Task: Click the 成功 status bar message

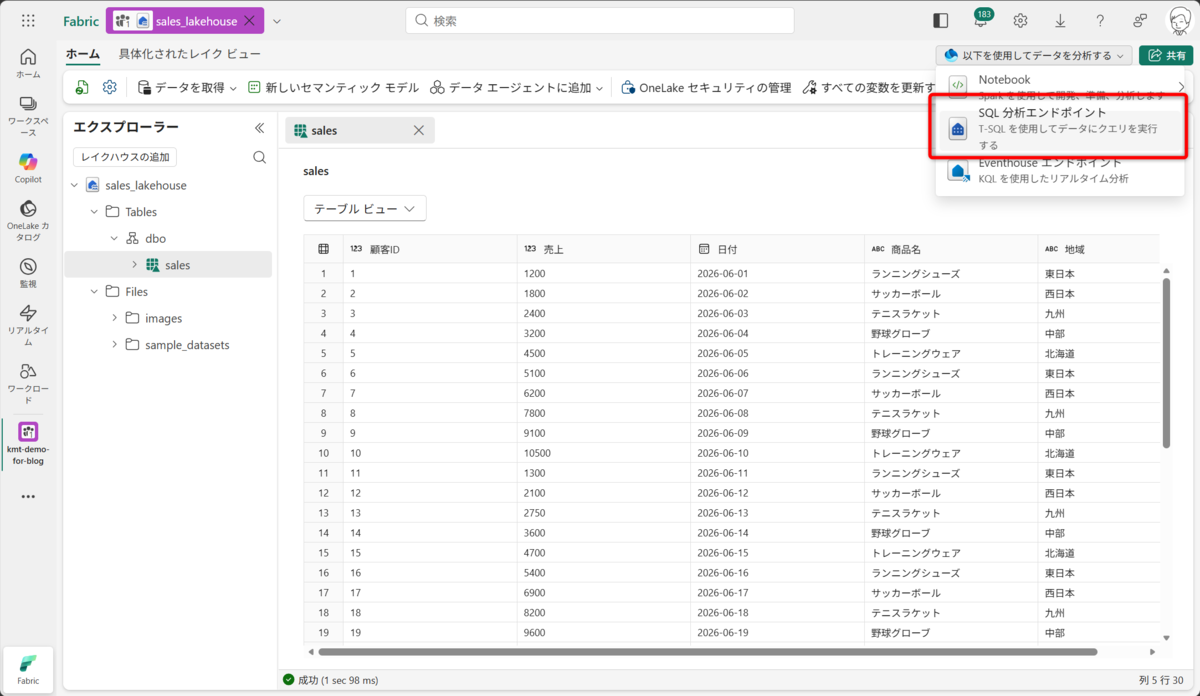Action: pos(330,680)
